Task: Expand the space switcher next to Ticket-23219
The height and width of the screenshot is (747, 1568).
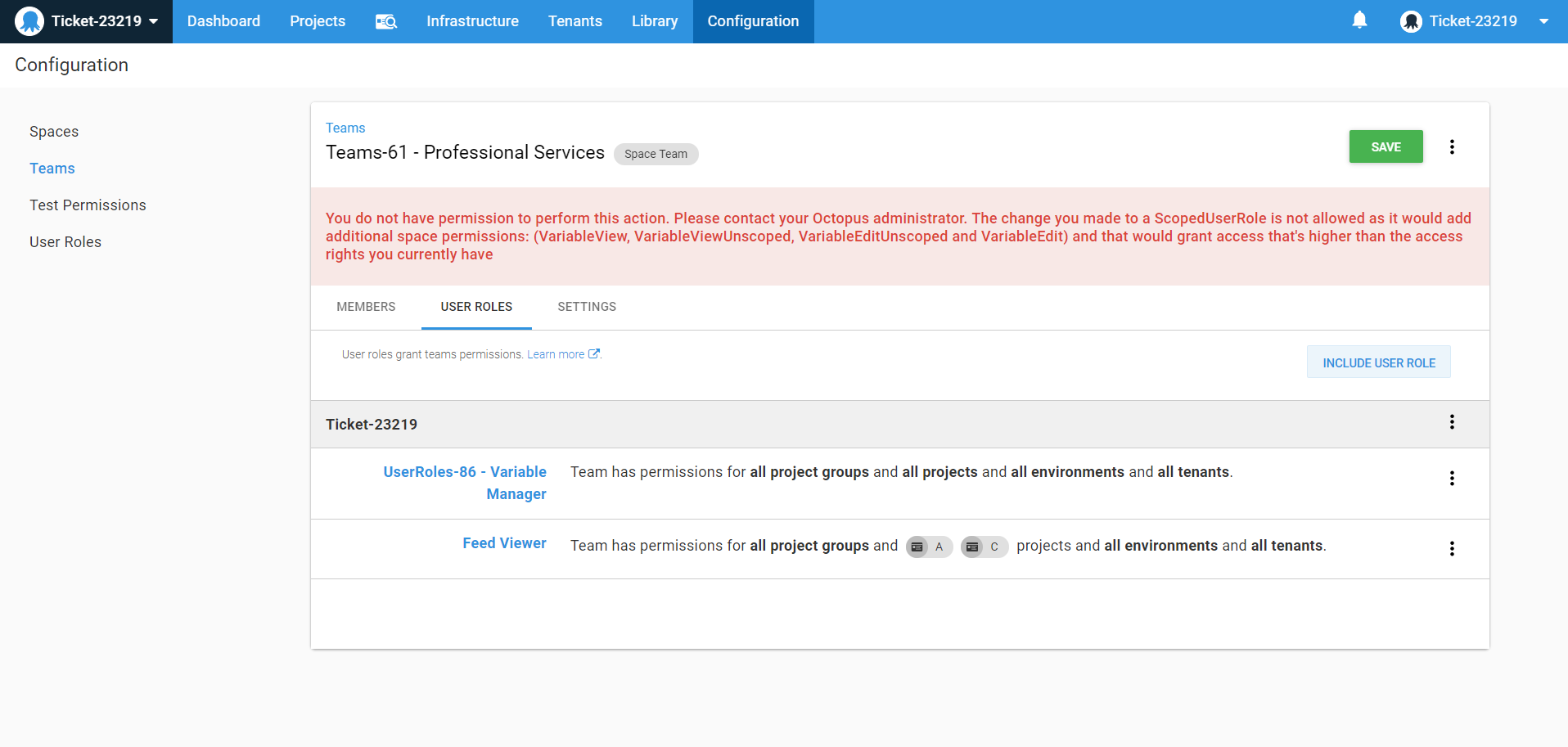Action: pos(155,21)
